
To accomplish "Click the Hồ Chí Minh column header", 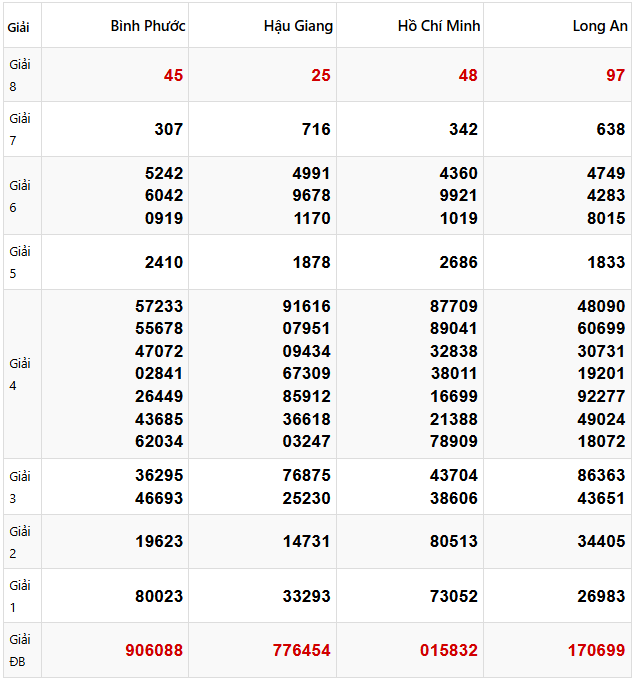I will click(438, 26).
